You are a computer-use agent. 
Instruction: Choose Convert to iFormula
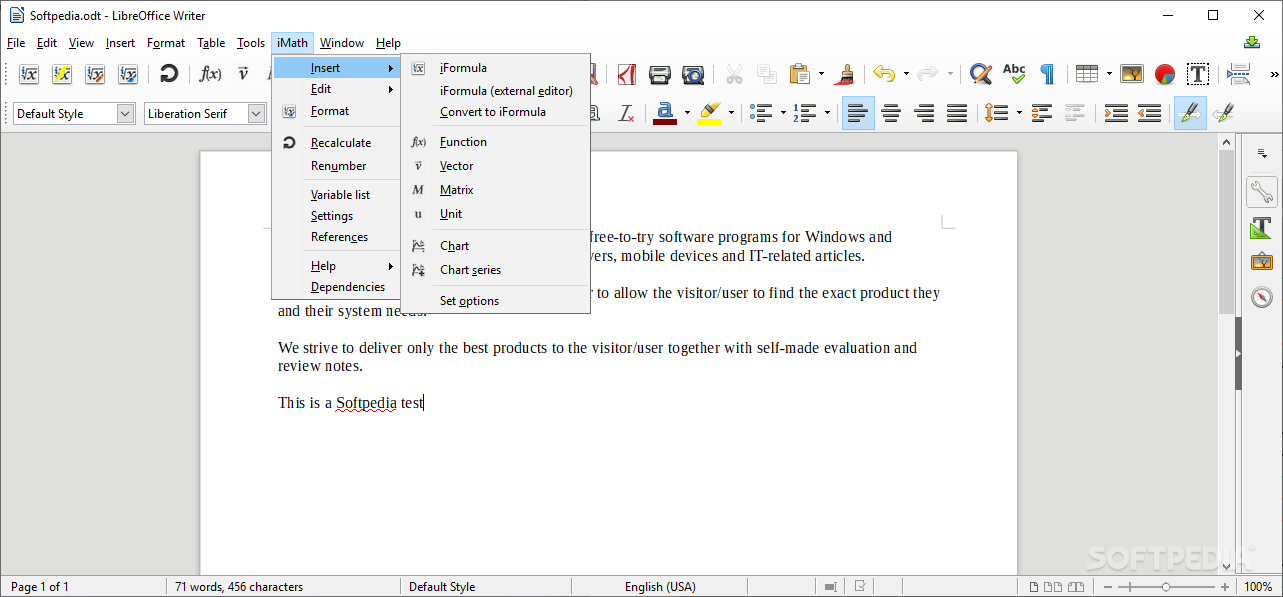click(495, 112)
